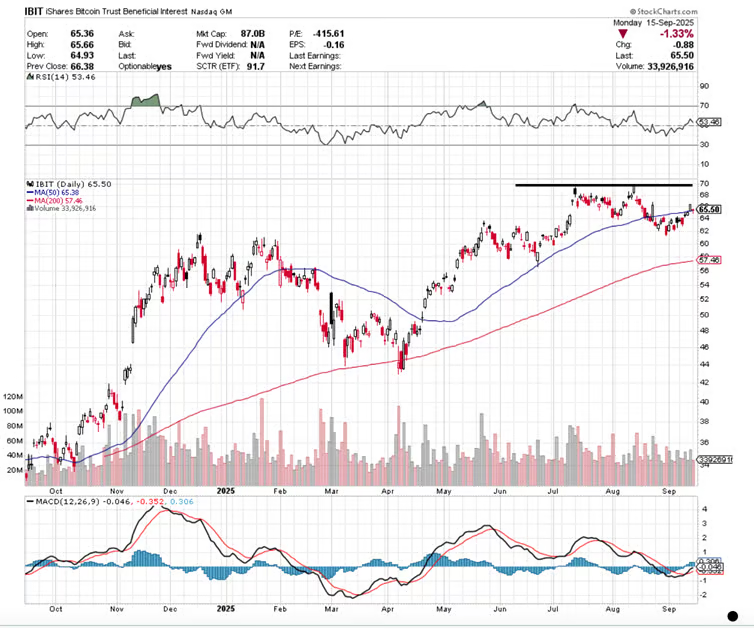
Task: Click the IBIT ticker symbol in the header
Action: [x=34, y=11]
